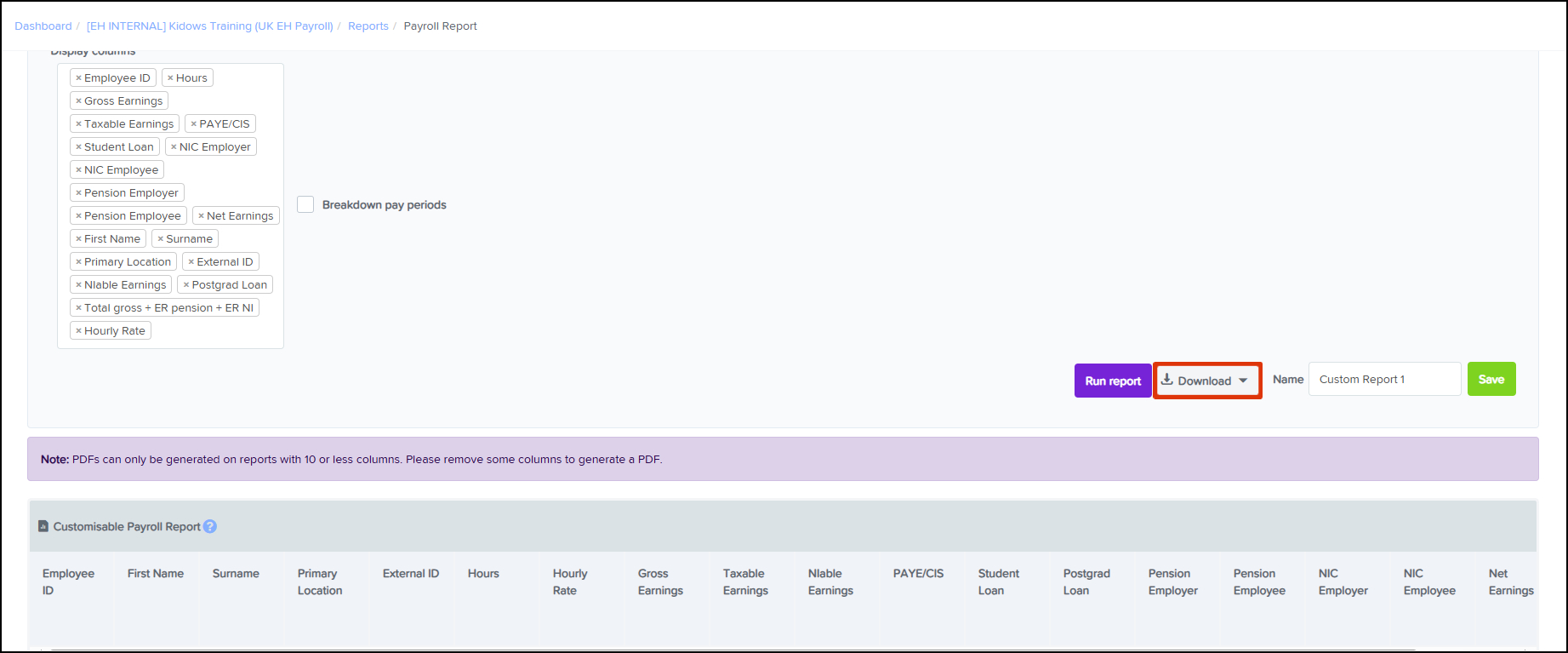Remove the PAYE/CIS column tag
The width and height of the screenshot is (1568, 653).
click(194, 124)
